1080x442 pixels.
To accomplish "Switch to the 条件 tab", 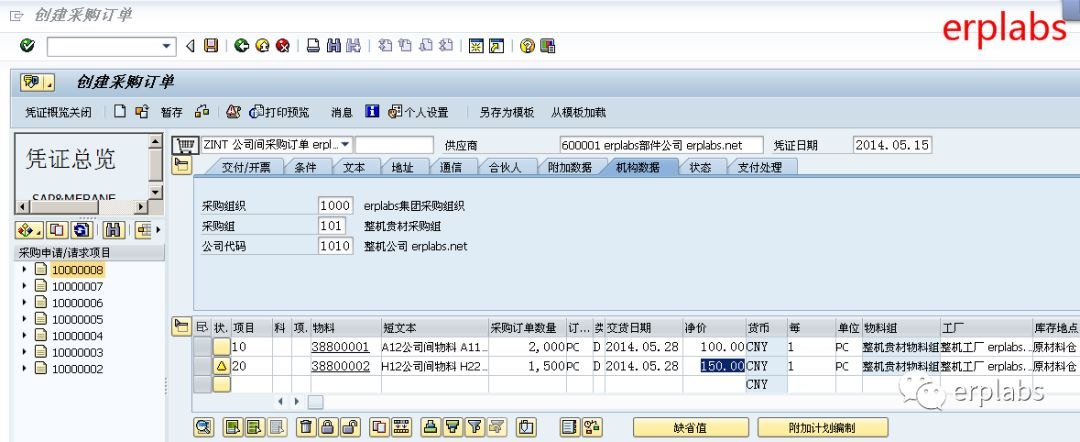I will click(305, 167).
